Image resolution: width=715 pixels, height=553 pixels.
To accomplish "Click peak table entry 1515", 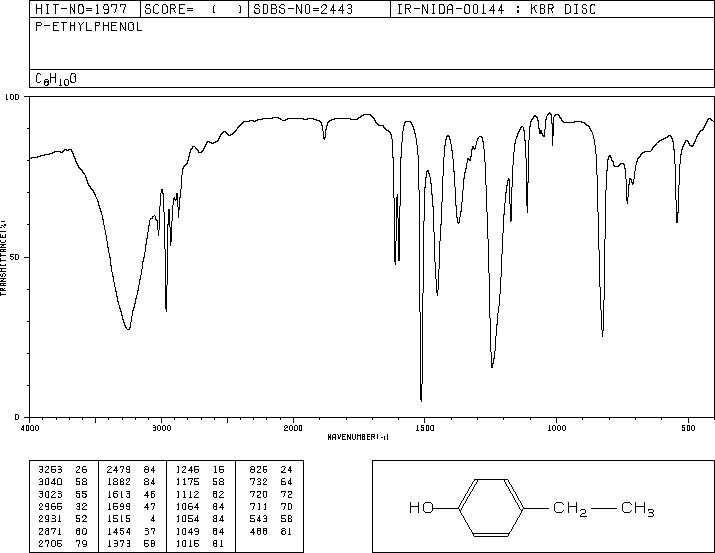I will [x=119, y=519].
